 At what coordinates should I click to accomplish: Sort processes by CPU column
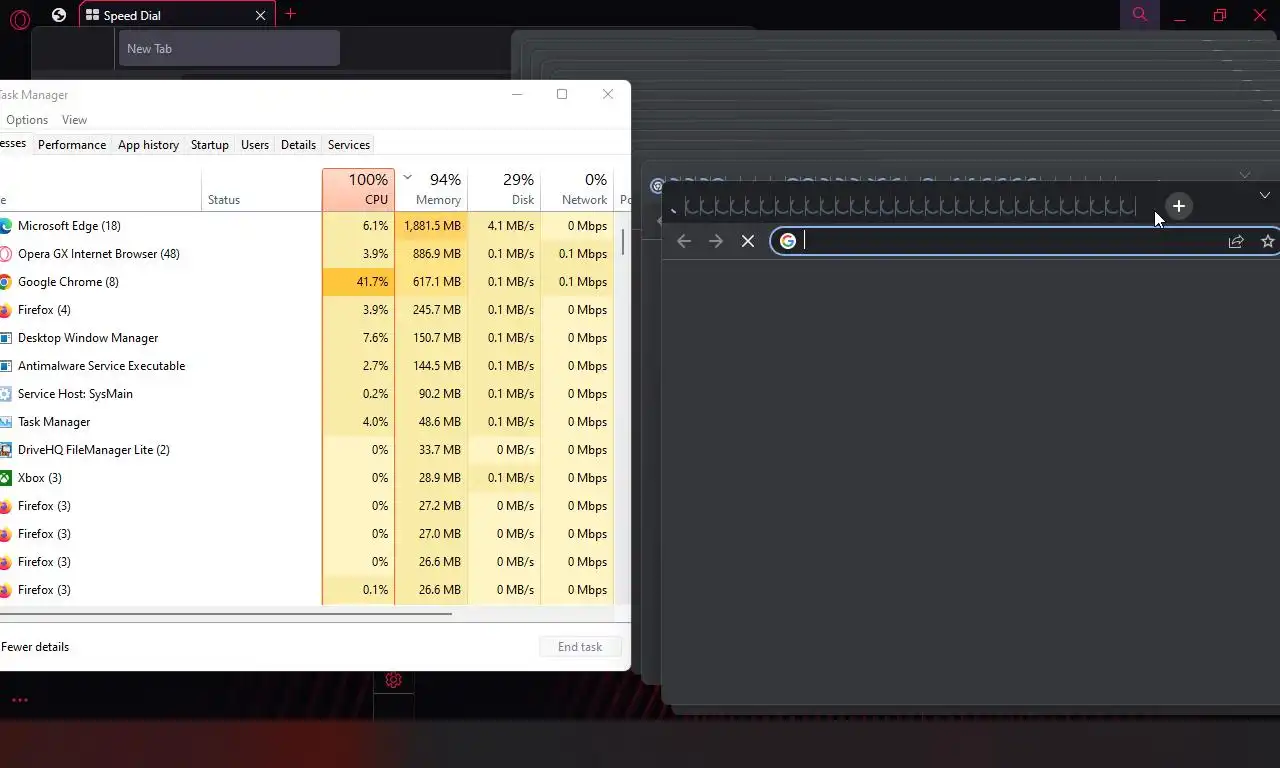[358, 189]
